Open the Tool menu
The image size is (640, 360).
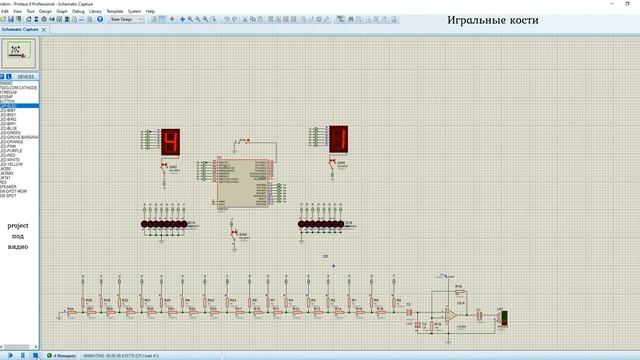(x=31, y=11)
